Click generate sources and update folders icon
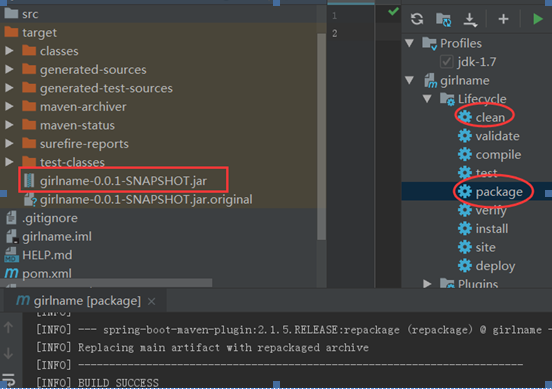 443,19
